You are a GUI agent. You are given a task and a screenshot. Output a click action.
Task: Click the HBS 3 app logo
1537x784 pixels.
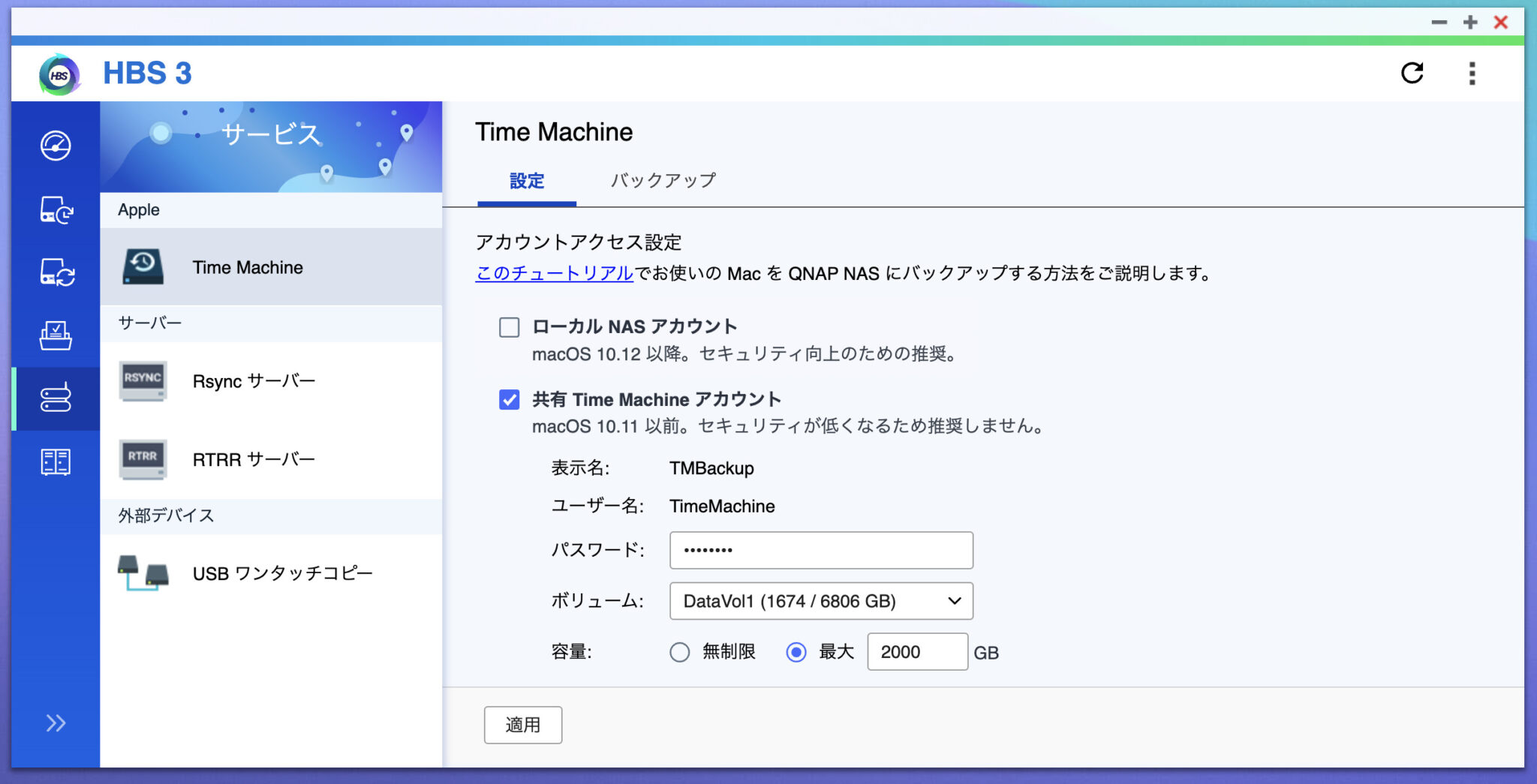click(58, 73)
